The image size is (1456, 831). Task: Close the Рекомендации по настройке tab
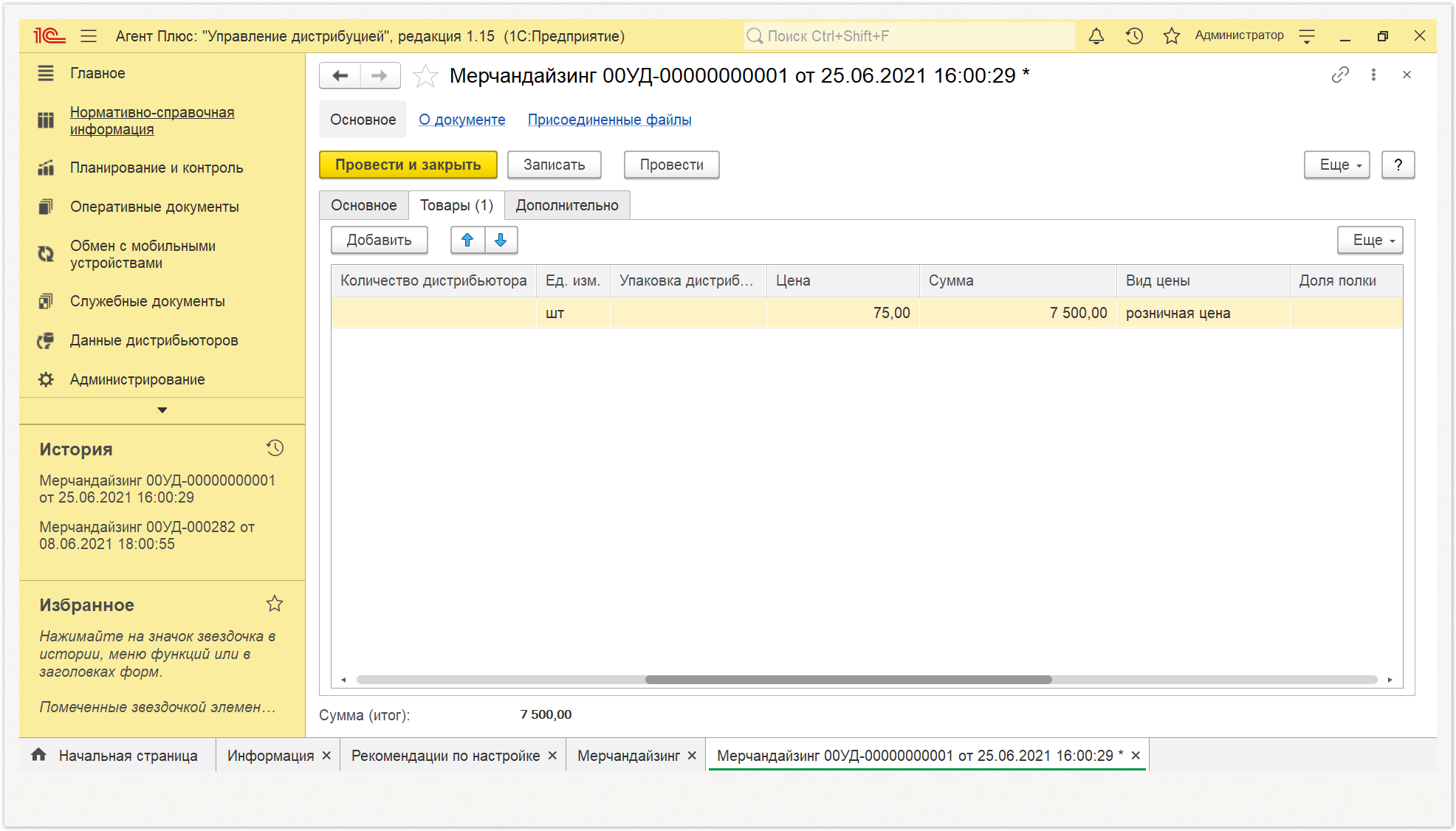[x=552, y=756]
